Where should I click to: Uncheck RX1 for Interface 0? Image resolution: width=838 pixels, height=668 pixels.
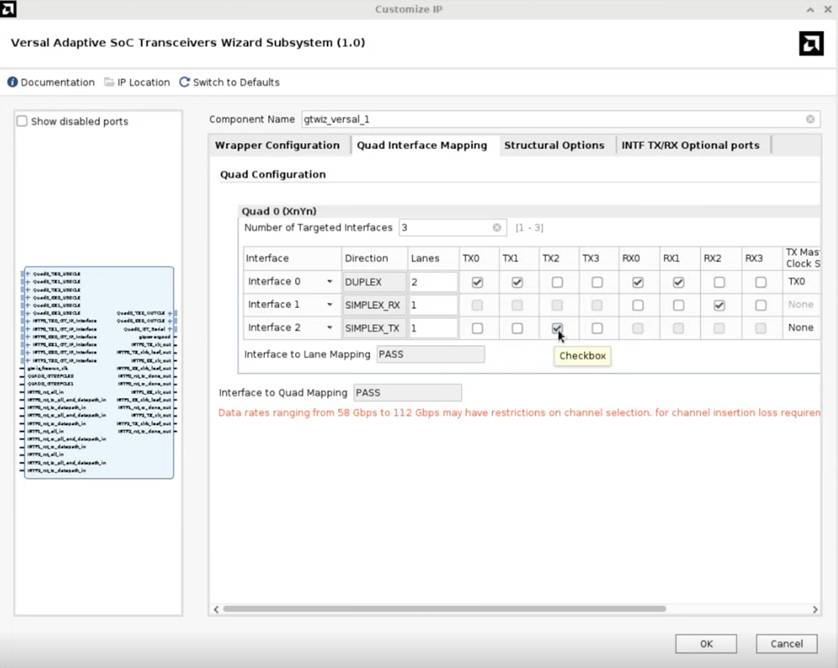[678, 282]
